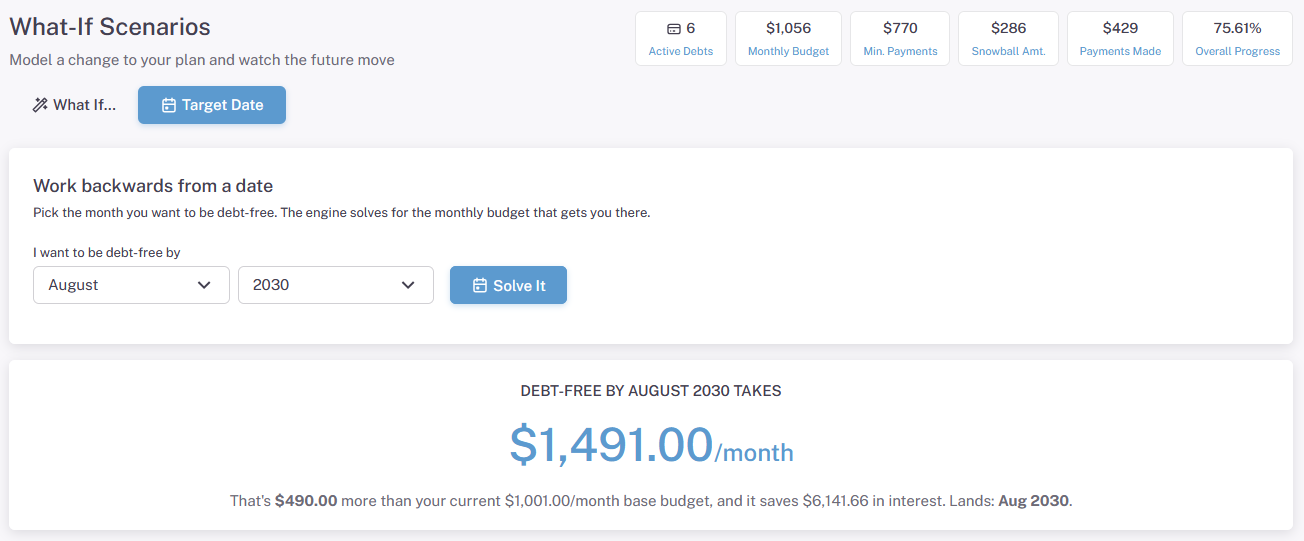
Task: Switch to the Target Date tab
Action: click(212, 105)
